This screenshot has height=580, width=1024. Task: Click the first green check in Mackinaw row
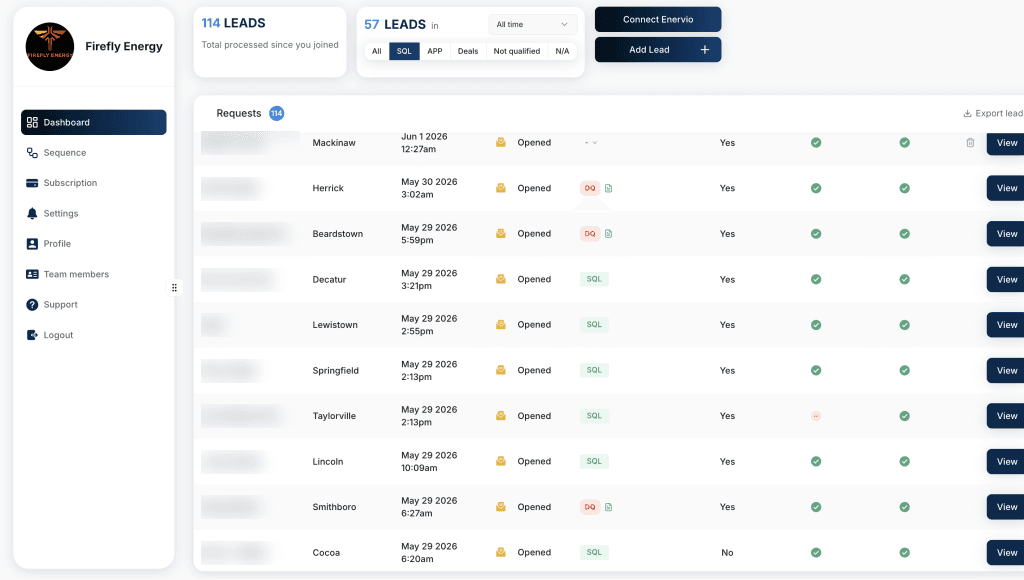(816, 142)
